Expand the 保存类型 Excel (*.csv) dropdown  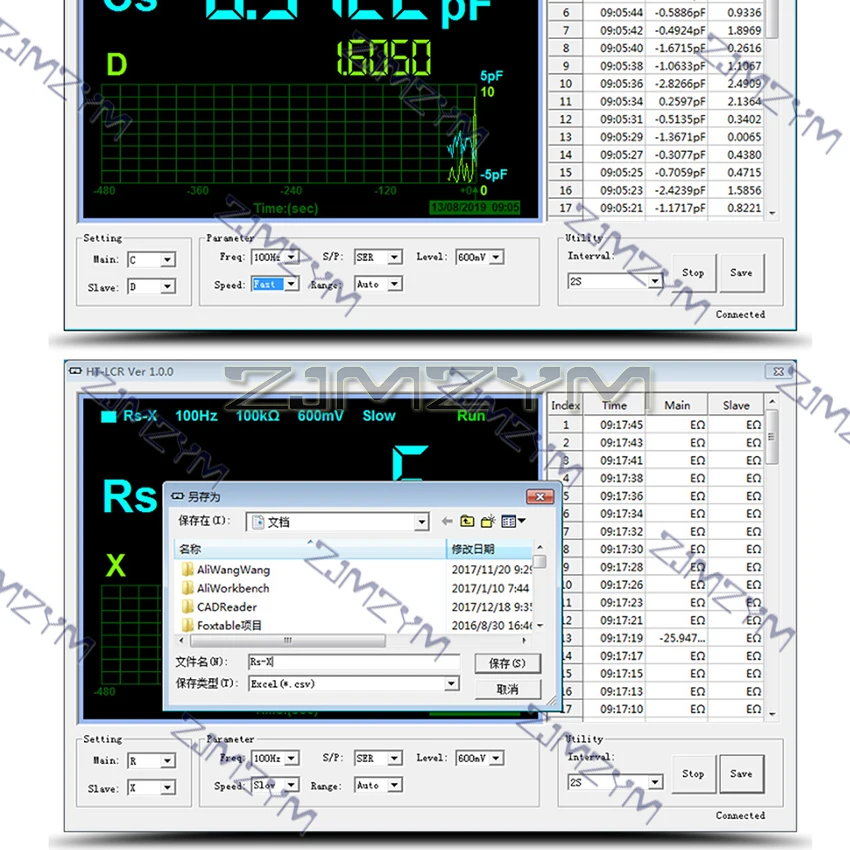(451, 684)
